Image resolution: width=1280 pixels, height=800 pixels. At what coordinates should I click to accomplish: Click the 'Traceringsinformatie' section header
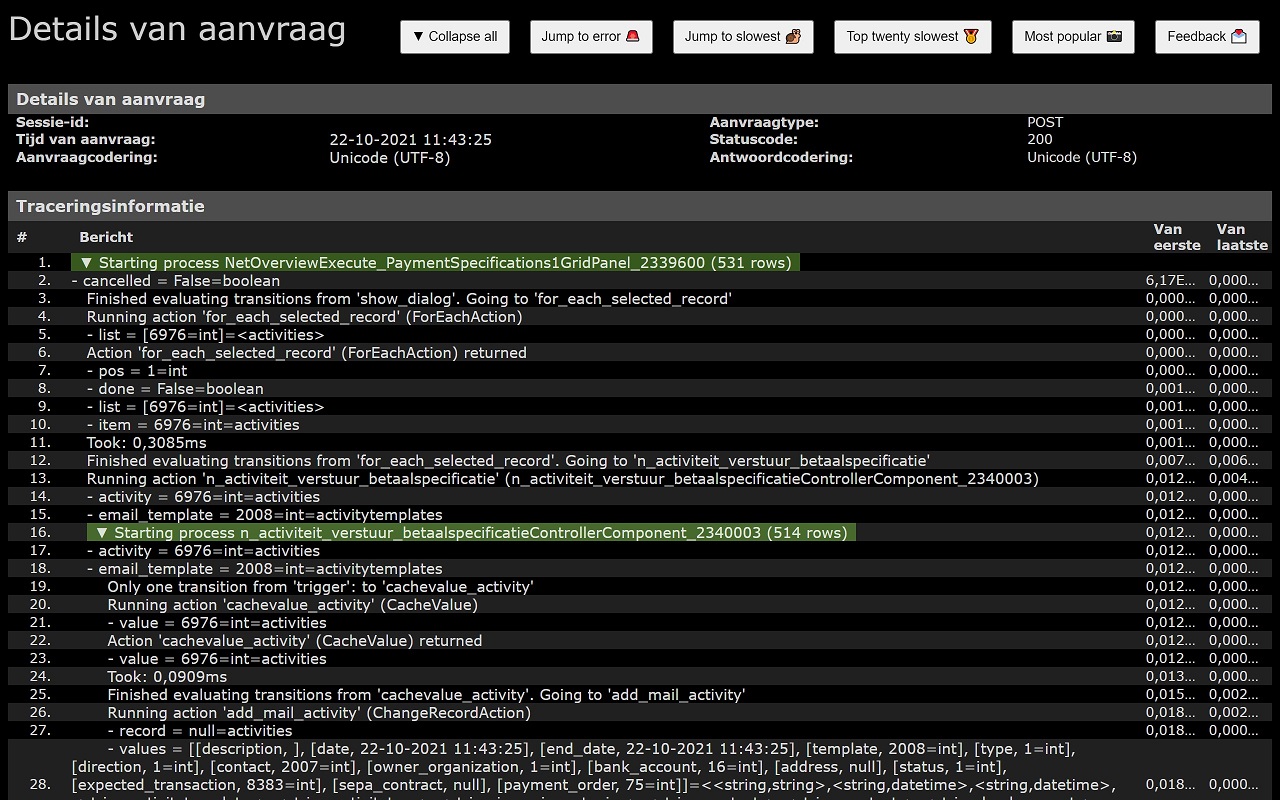[640, 206]
